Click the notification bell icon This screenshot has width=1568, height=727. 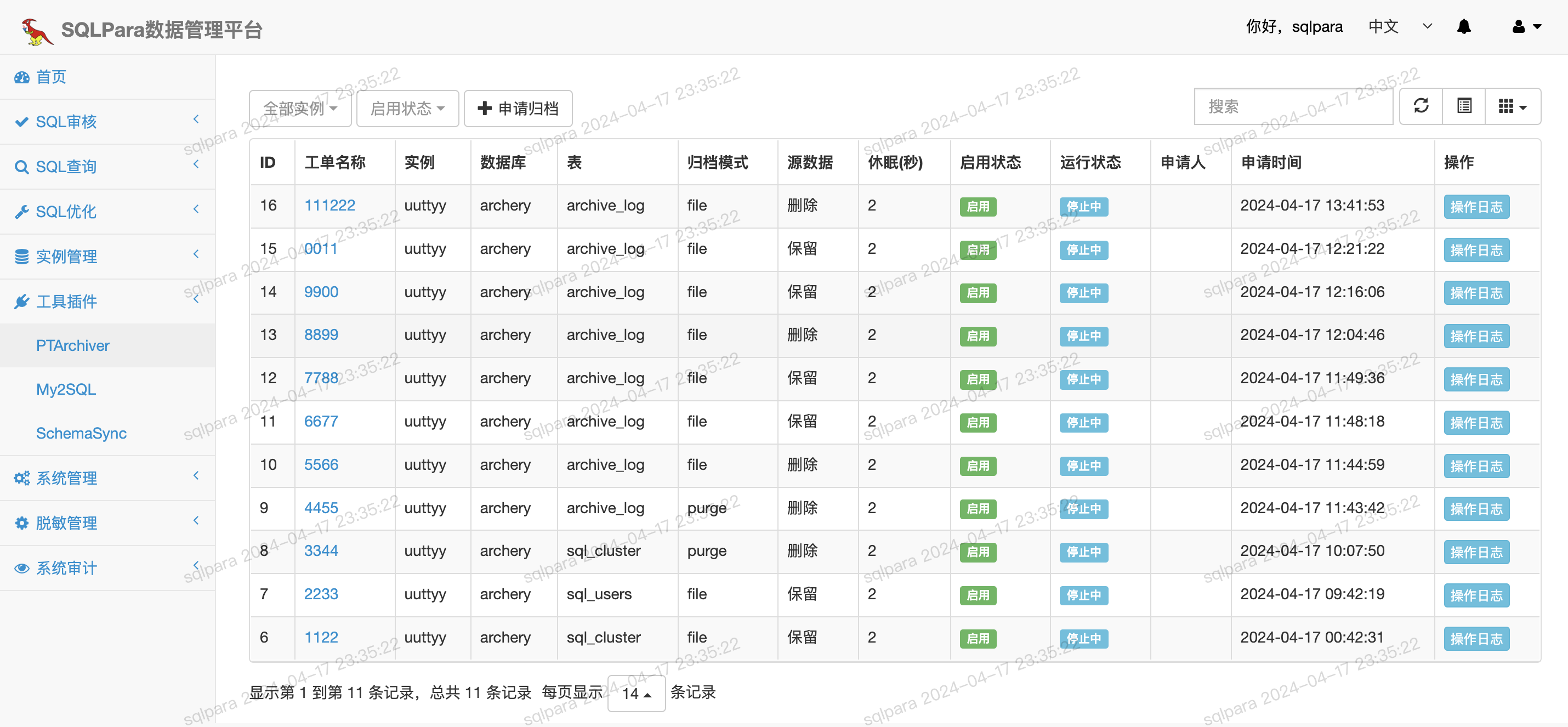pos(1463,27)
